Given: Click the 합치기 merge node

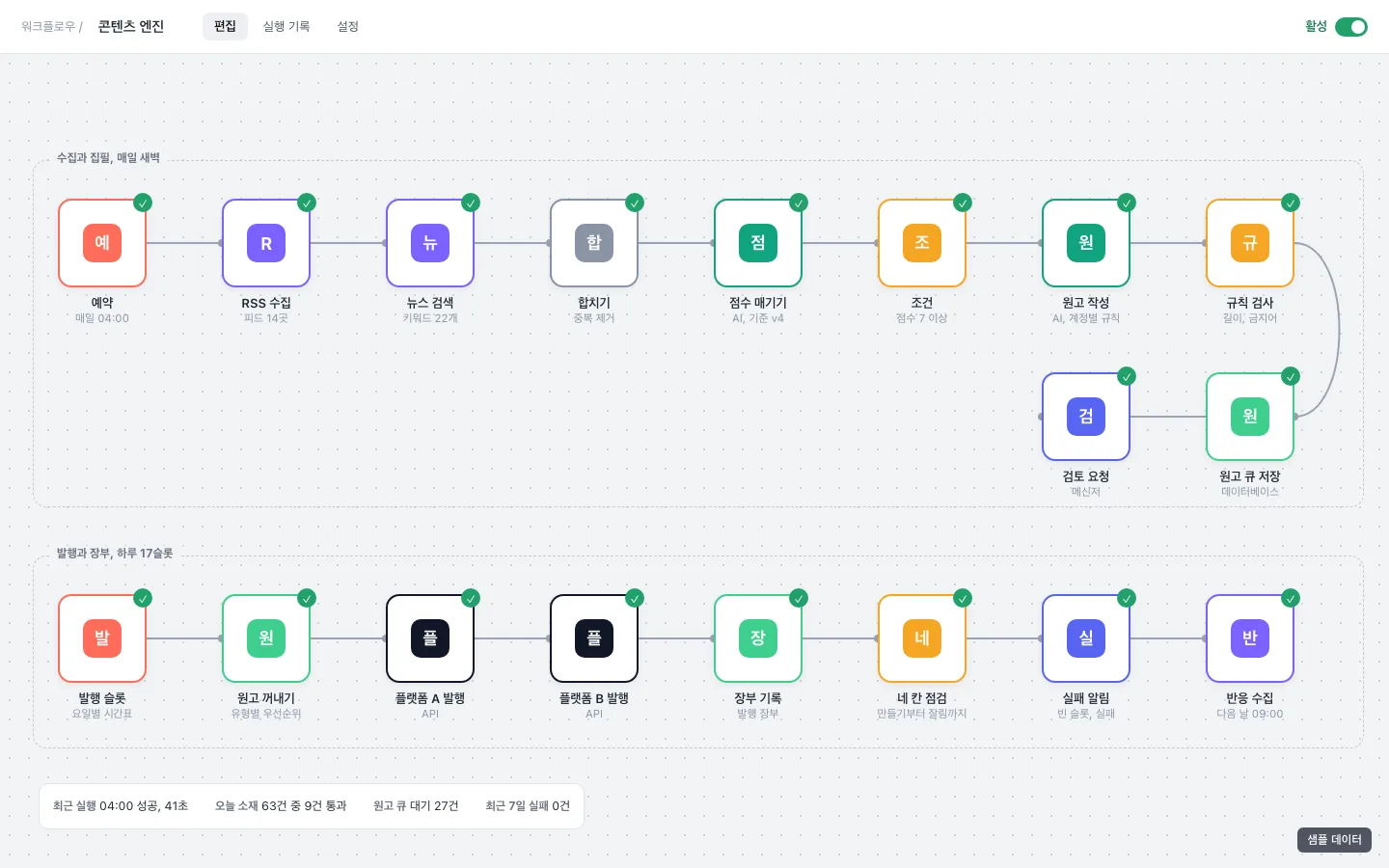Looking at the screenshot, I should tap(594, 243).
